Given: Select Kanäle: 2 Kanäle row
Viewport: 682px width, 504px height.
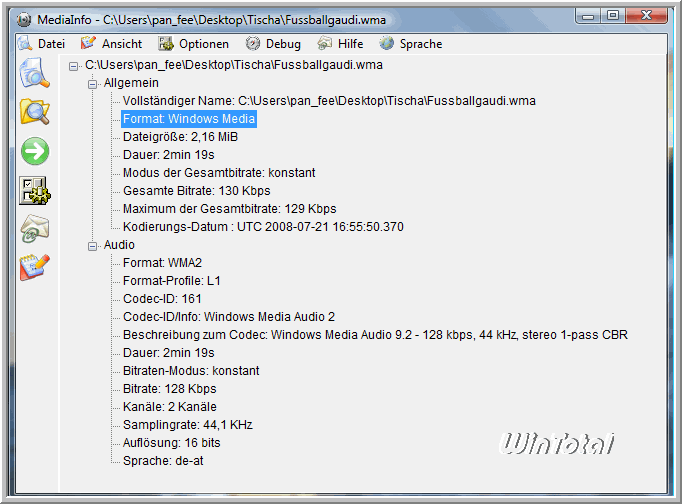Looking at the screenshot, I should click(x=170, y=407).
